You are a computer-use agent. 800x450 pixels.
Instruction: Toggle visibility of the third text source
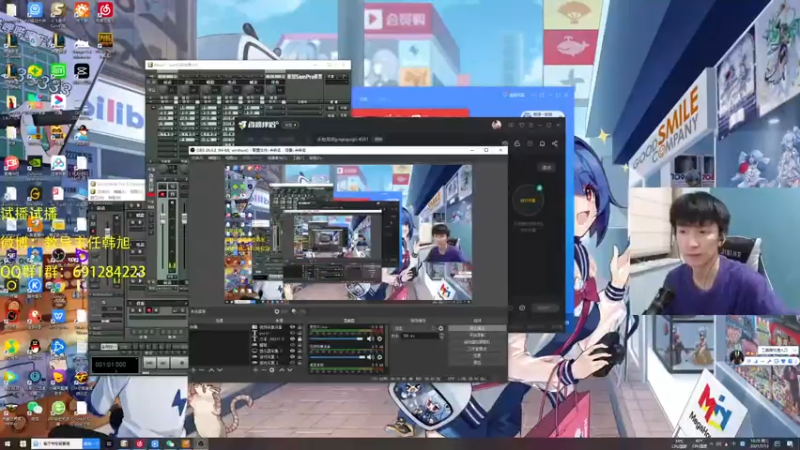pos(292,339)
